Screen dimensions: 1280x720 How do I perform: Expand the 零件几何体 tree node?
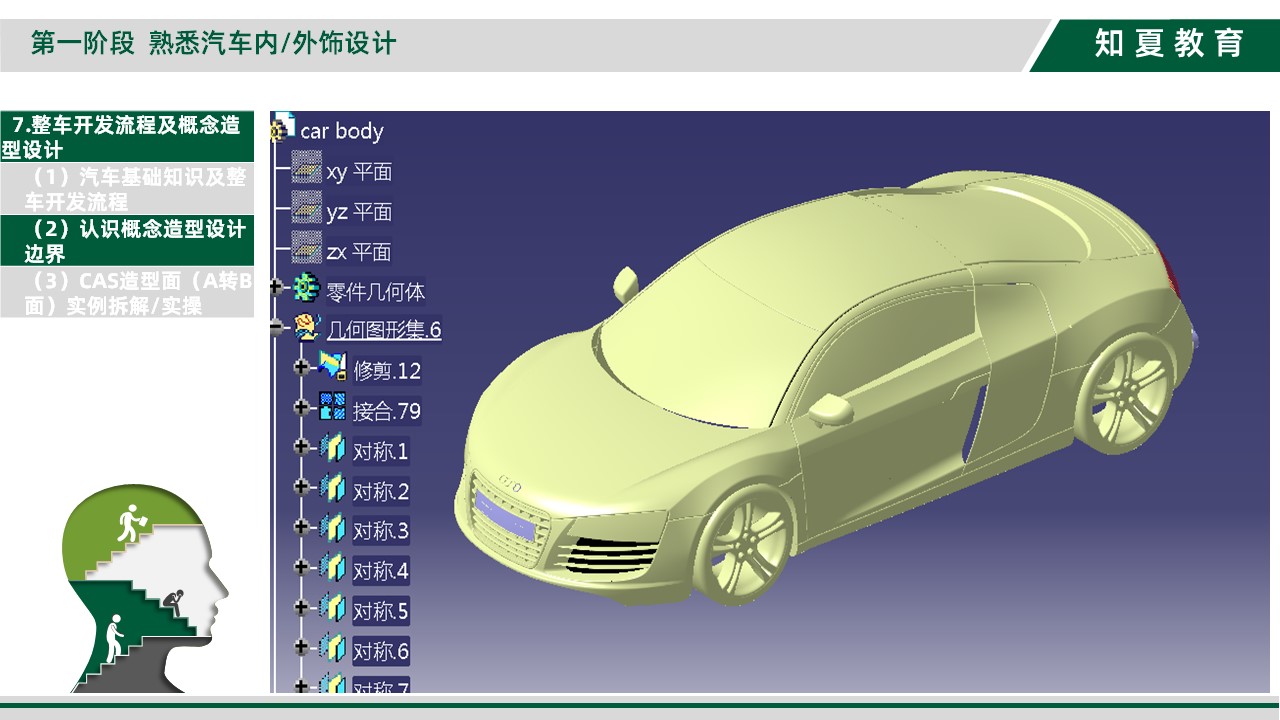tap(277, 287)
